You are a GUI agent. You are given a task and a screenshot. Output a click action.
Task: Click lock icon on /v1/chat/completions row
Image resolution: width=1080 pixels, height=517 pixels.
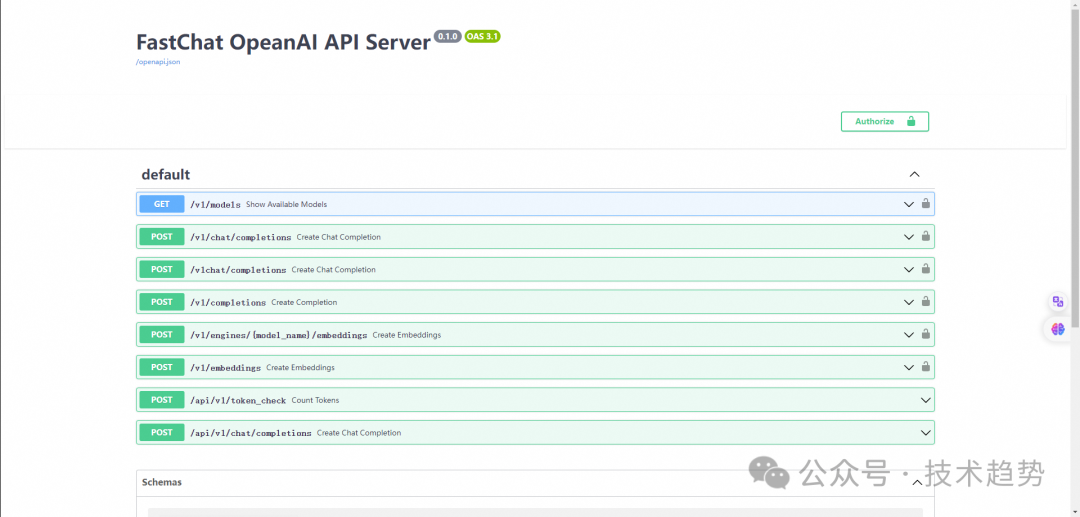pyautogui.click(x=926, y=236)
